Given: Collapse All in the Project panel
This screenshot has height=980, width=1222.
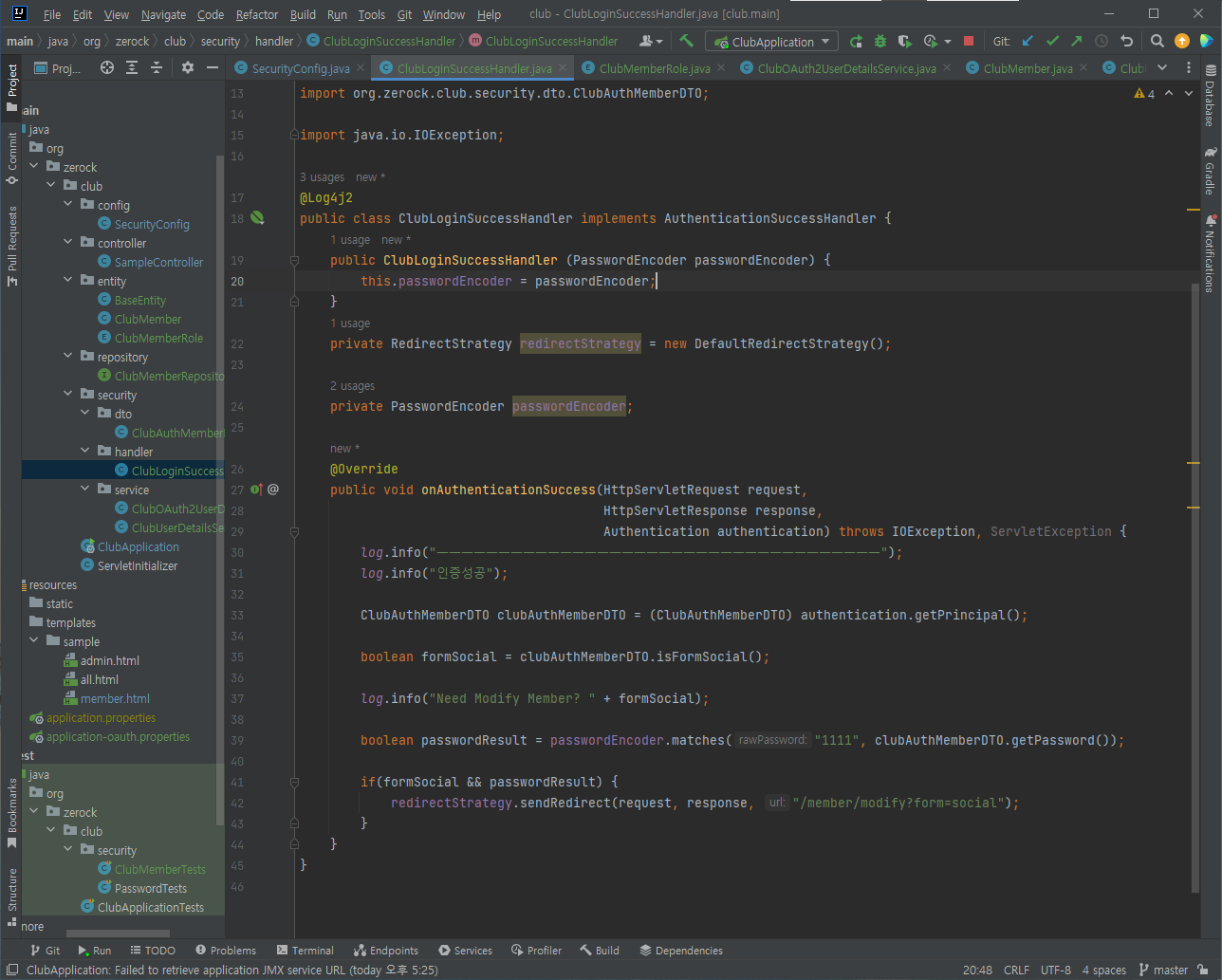Looking at the screenshot, I should (x=157, y=68).
